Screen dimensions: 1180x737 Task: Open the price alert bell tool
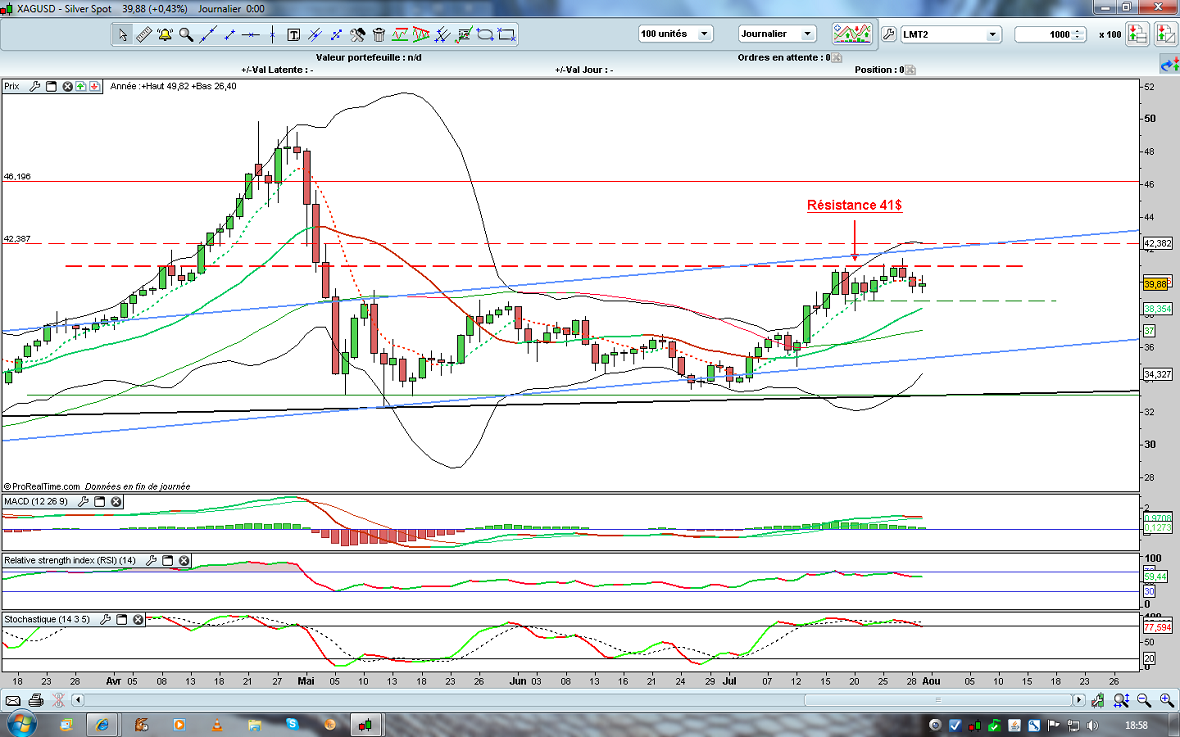pos(164,34)
